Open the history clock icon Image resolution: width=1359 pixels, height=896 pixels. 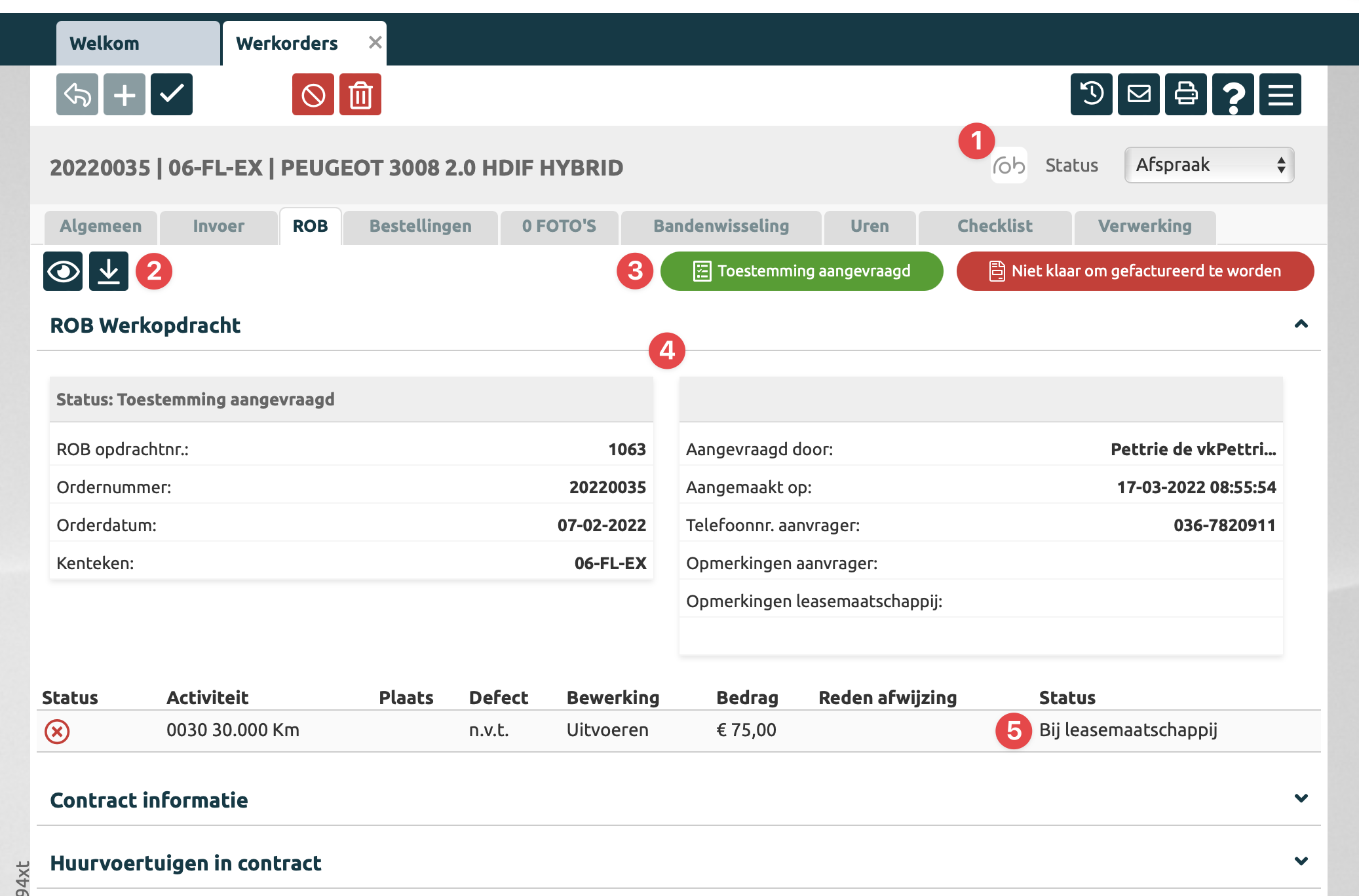tap(1092, 95)
